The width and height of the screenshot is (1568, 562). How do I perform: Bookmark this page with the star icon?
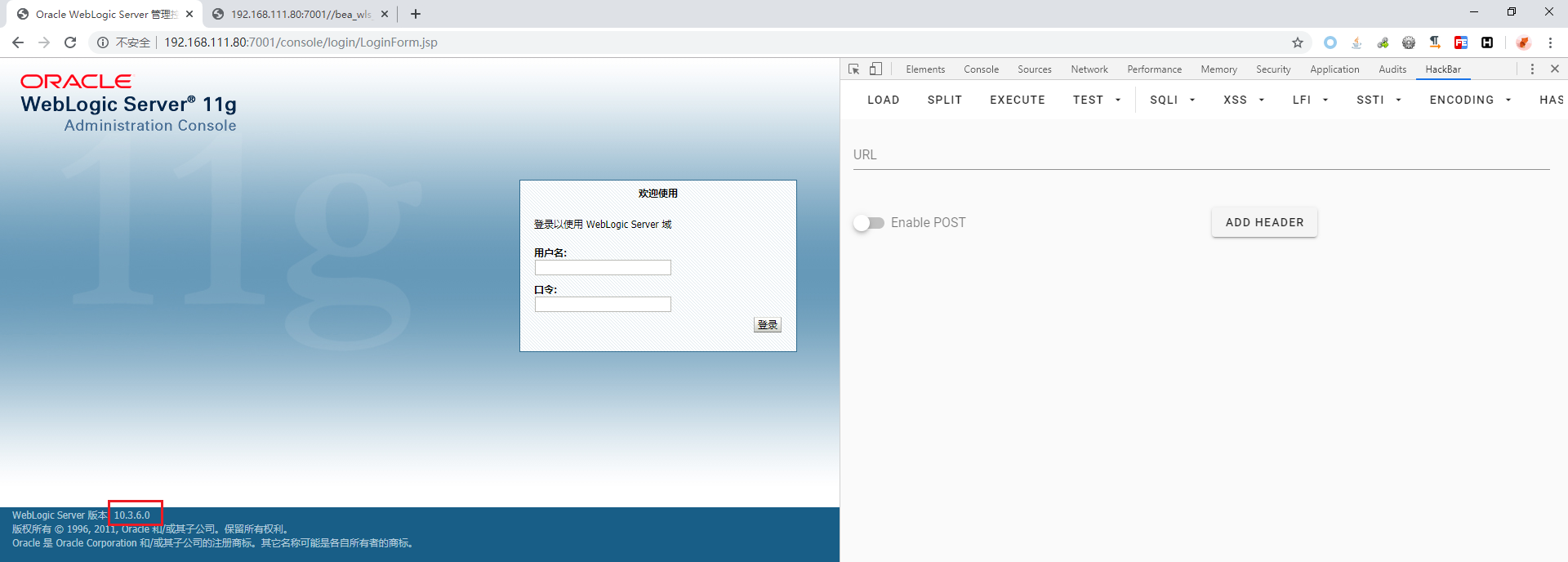(x=1298, y=42)
